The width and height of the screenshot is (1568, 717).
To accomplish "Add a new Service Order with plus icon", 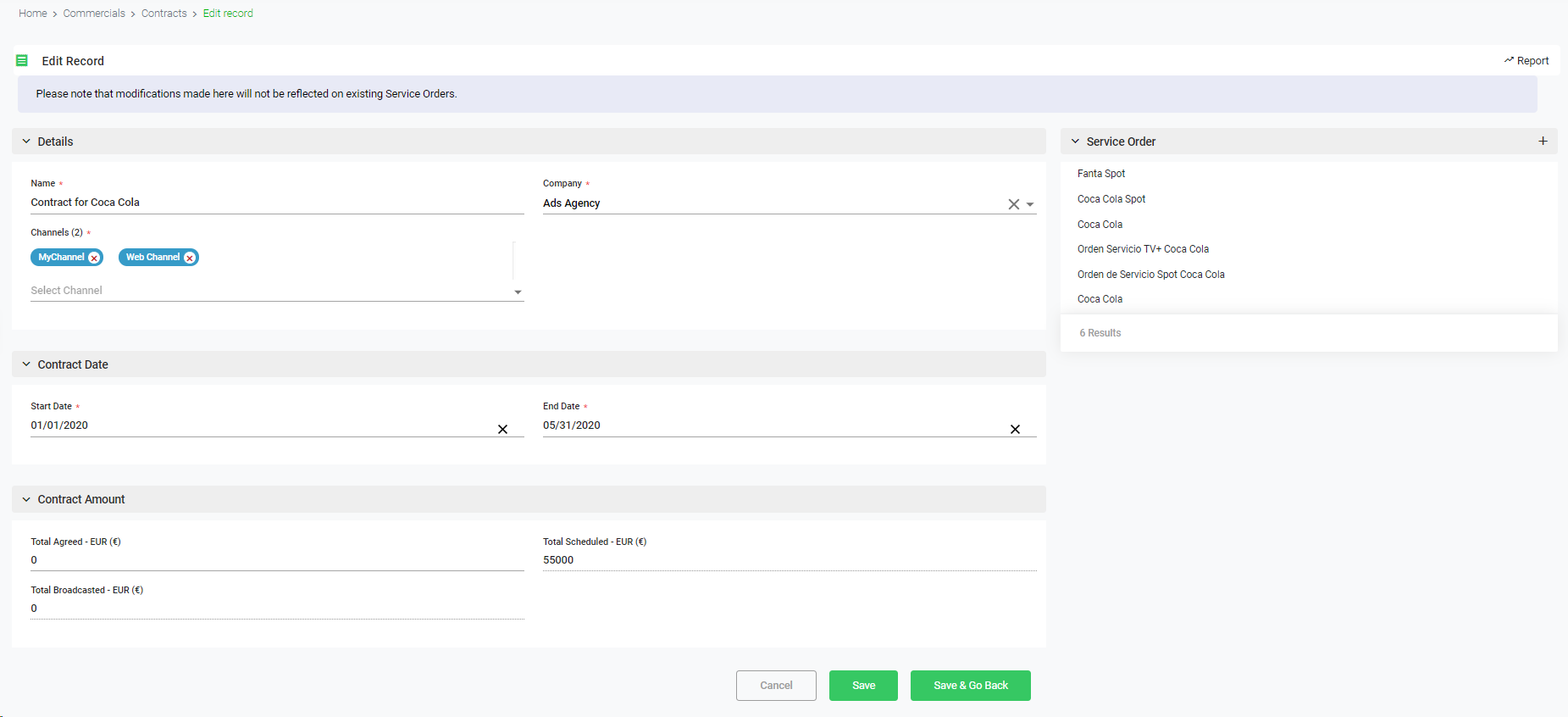I will tap(1543, 142).
